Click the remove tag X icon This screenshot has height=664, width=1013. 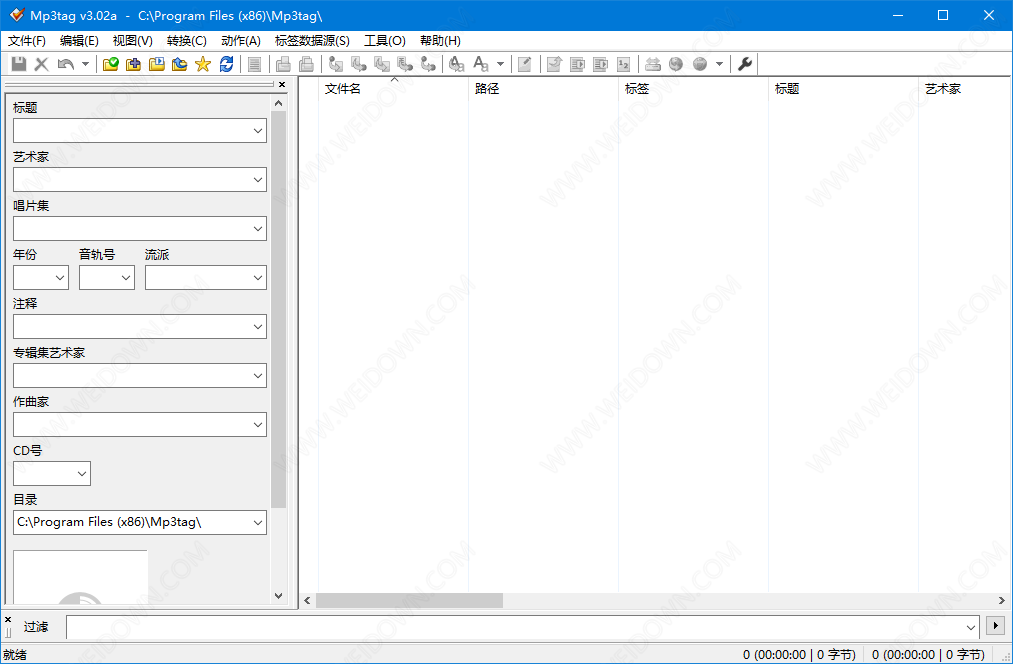point(42,64)
